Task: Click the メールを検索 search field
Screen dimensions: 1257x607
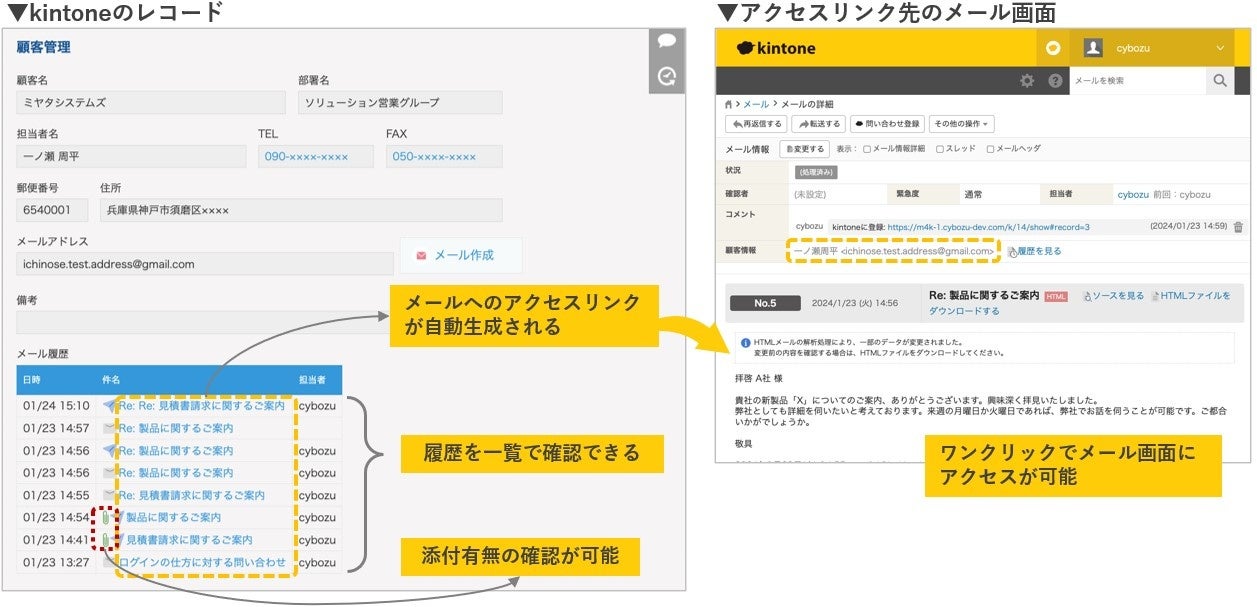Action: coord(1138,81)
